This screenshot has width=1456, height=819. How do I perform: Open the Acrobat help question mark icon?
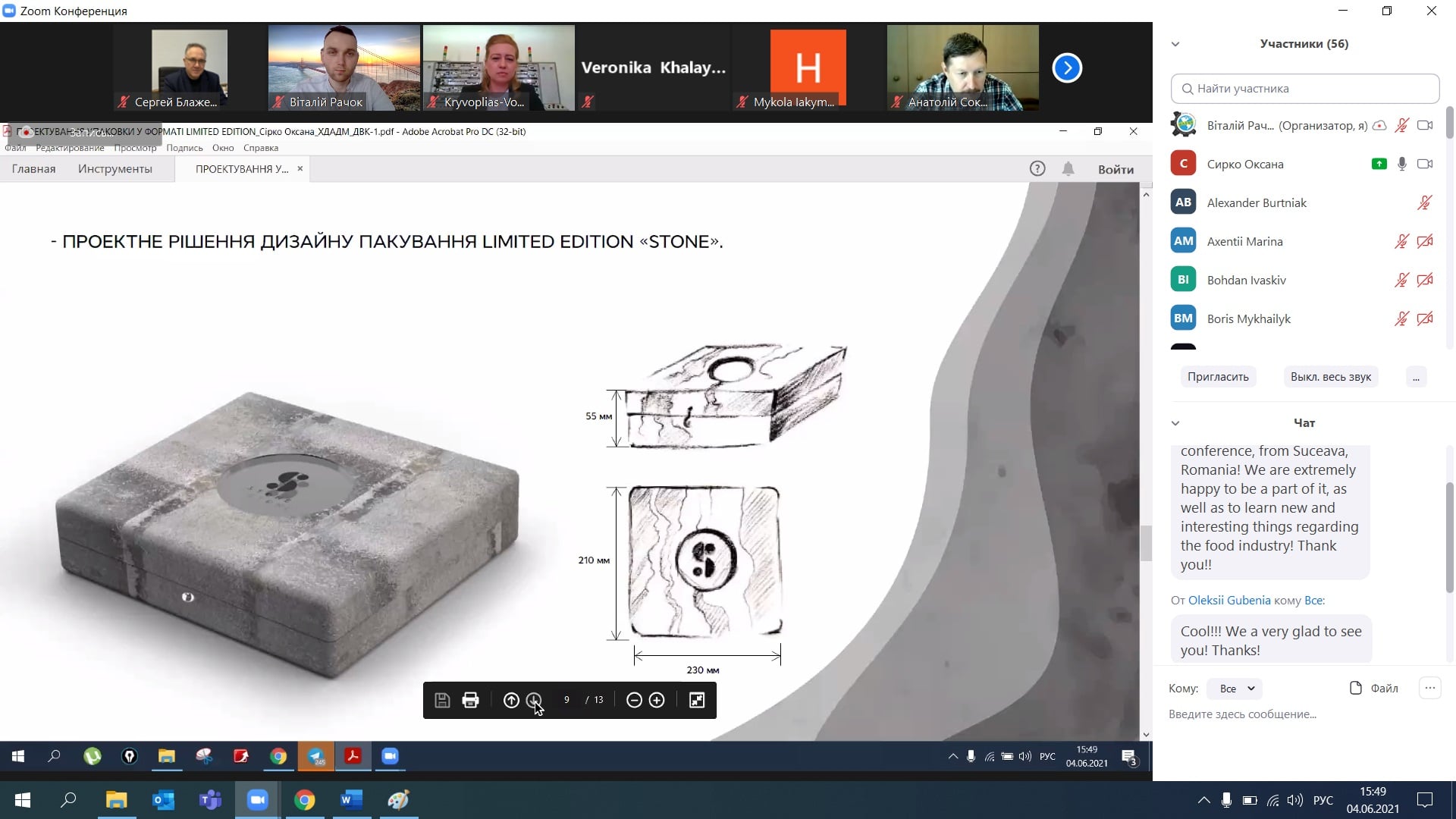1037,169
